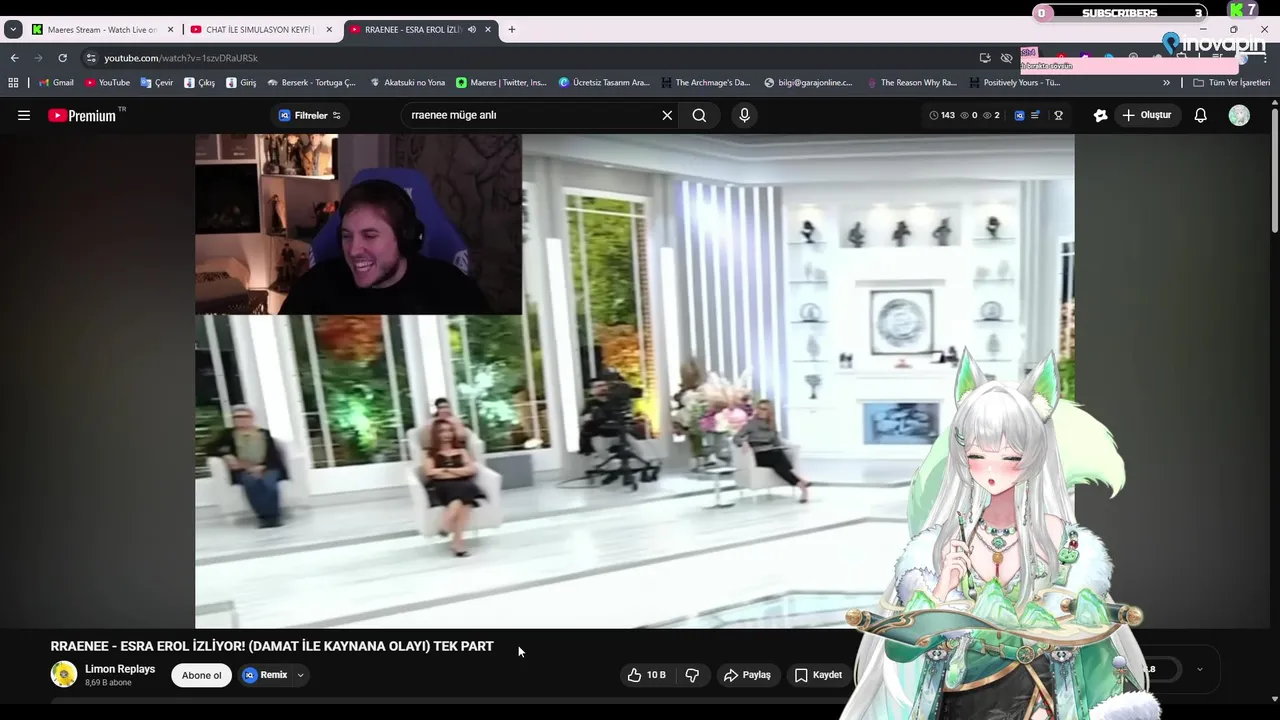This screenshot has width=1280, height=720.
Task: Open Çevir bookmark
Action: pyautogui.click(x=157, y=83)
